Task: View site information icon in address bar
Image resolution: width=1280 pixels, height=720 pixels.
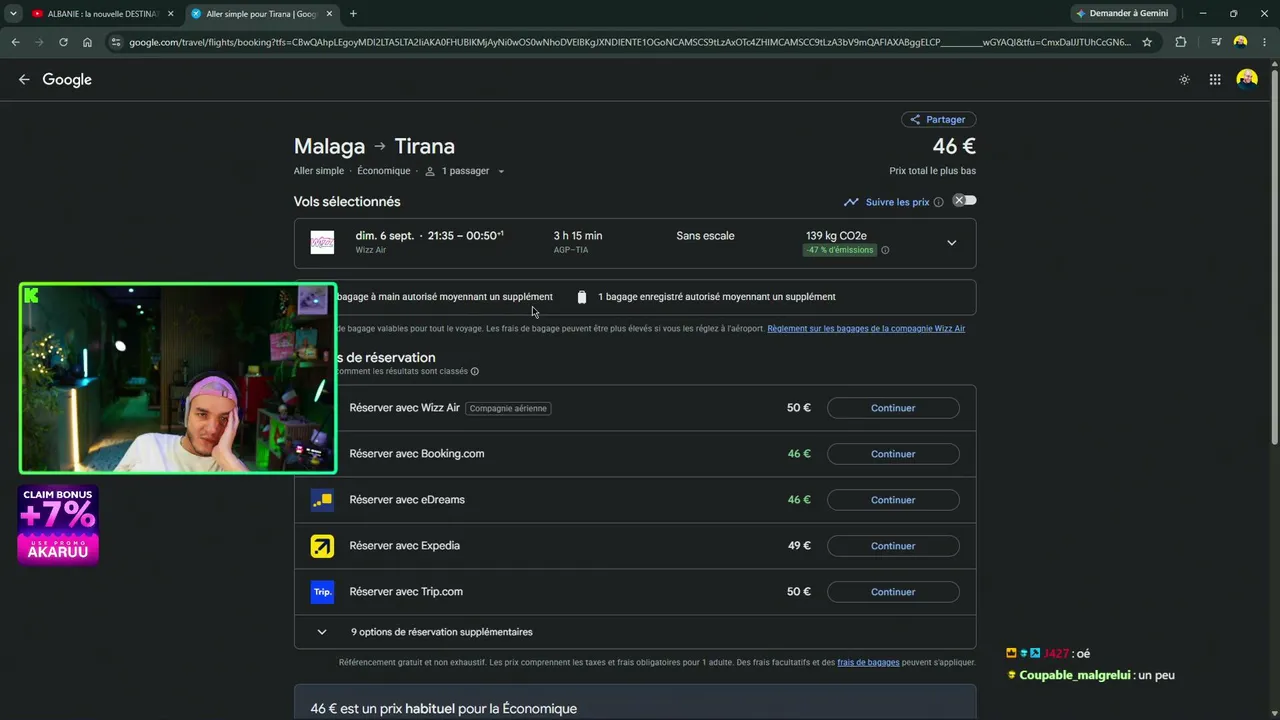Action: point(116,42)
